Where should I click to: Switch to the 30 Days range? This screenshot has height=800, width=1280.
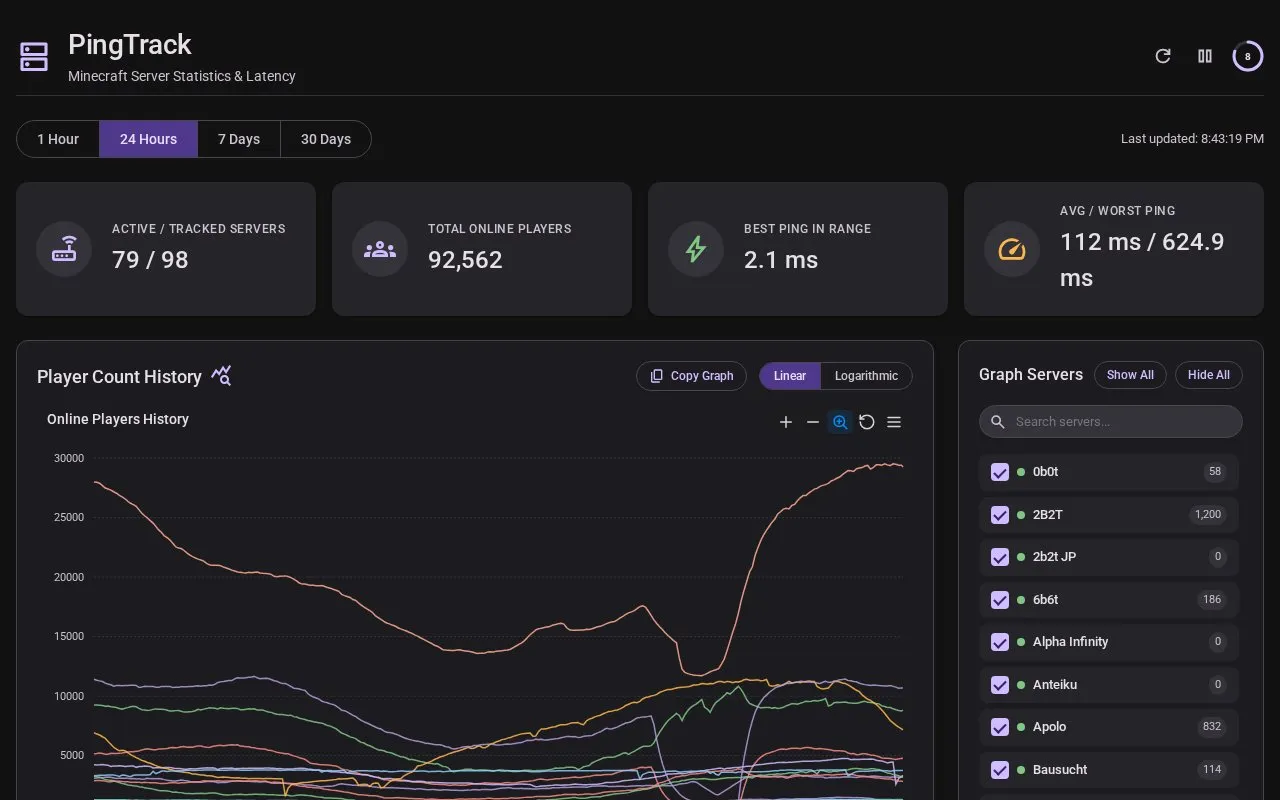pos(326,139)
